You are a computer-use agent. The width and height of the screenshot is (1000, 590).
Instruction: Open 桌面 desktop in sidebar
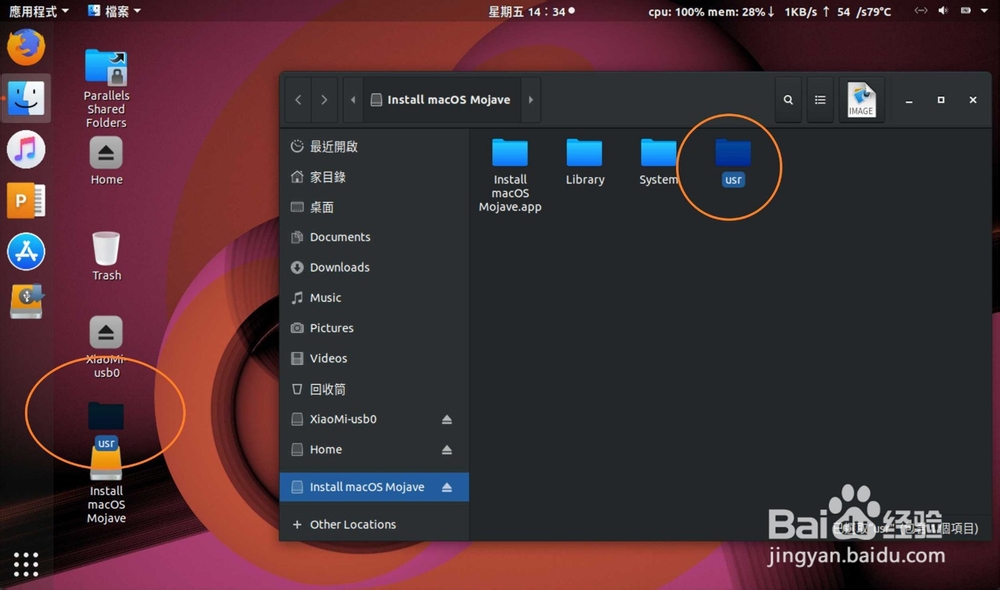374,207
